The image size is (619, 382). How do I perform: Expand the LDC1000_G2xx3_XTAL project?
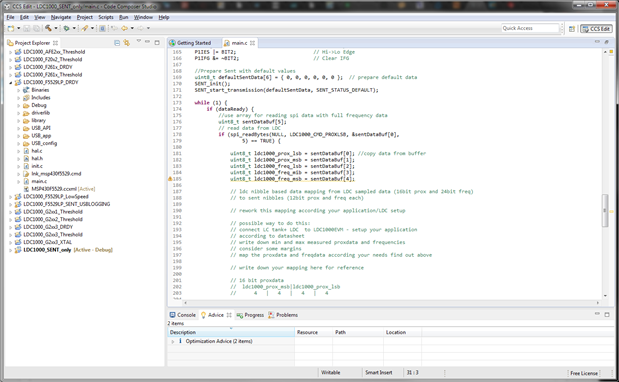(x=10, y=242)
